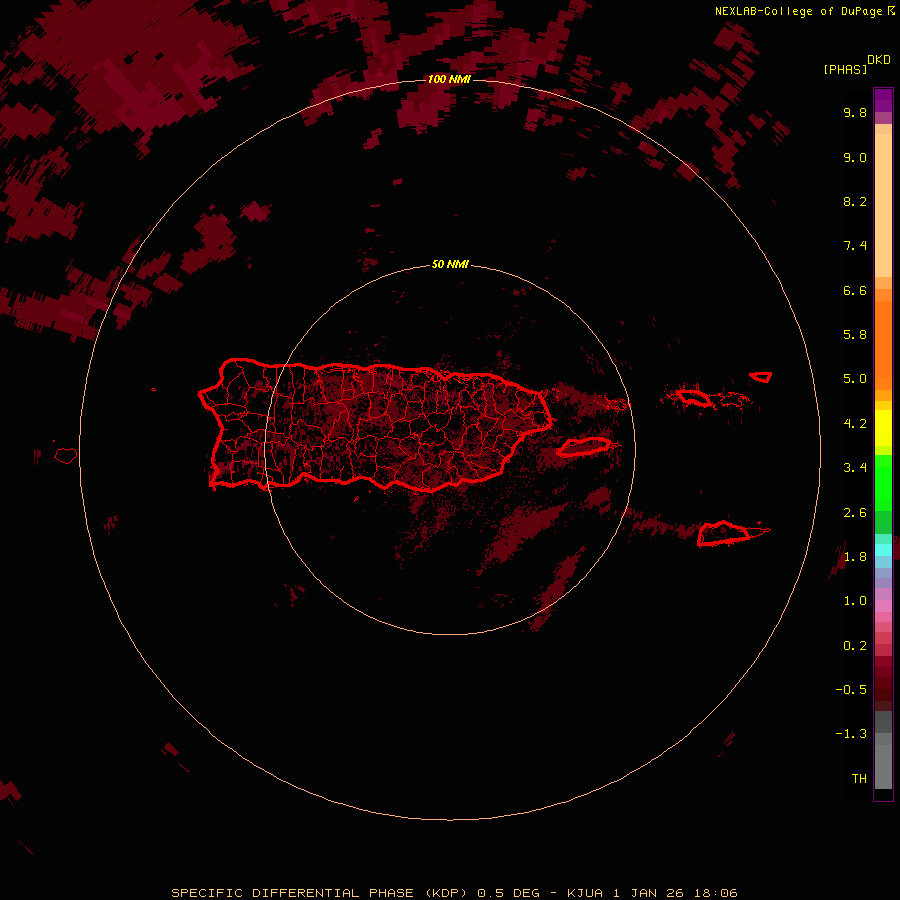Click the 2.6 scale value
Screen dimensions: 900x900
pos(855,513)
